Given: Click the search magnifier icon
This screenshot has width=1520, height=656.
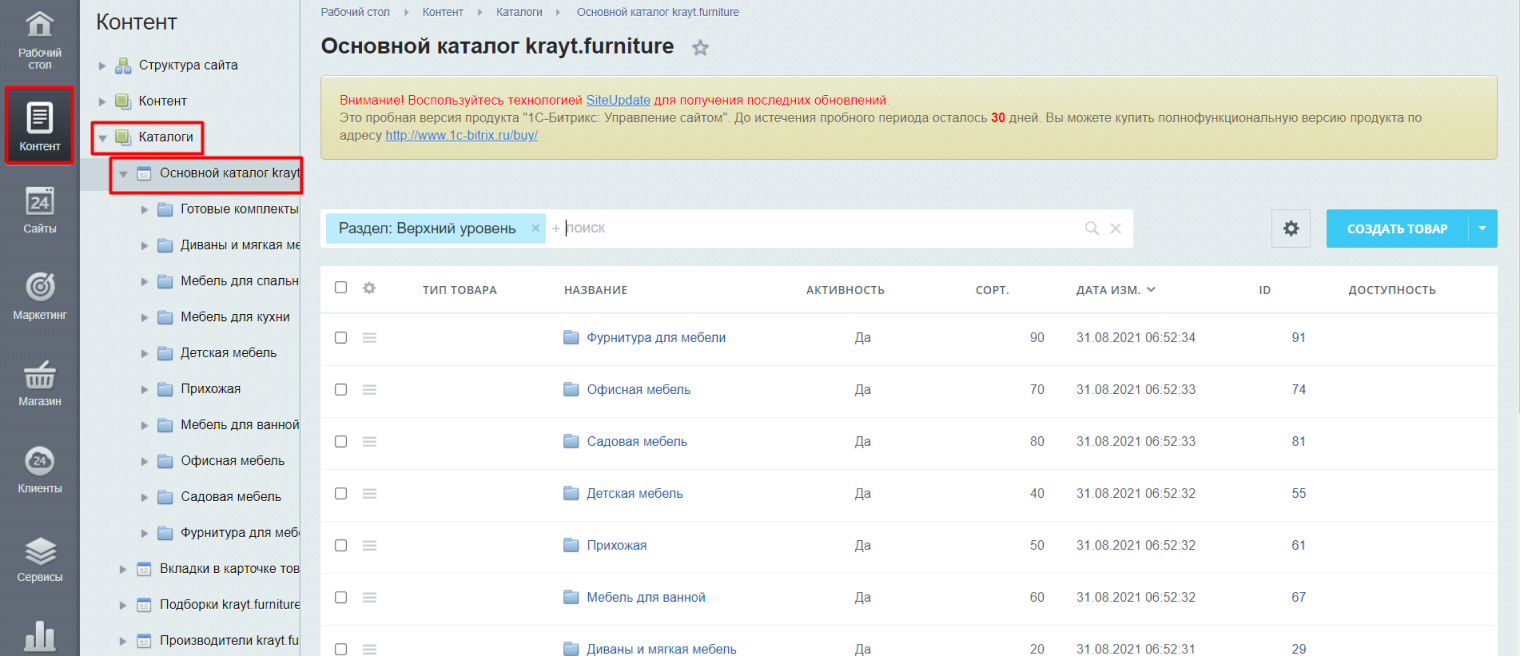Looking at the screenshot, I should pos(1092,229).
